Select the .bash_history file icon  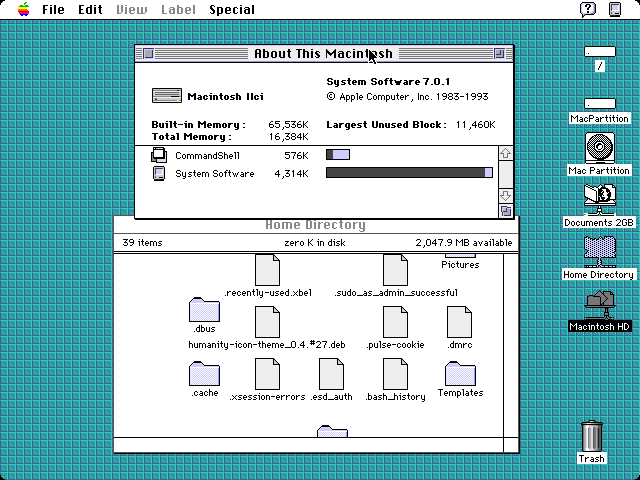[x=395, y=374]
